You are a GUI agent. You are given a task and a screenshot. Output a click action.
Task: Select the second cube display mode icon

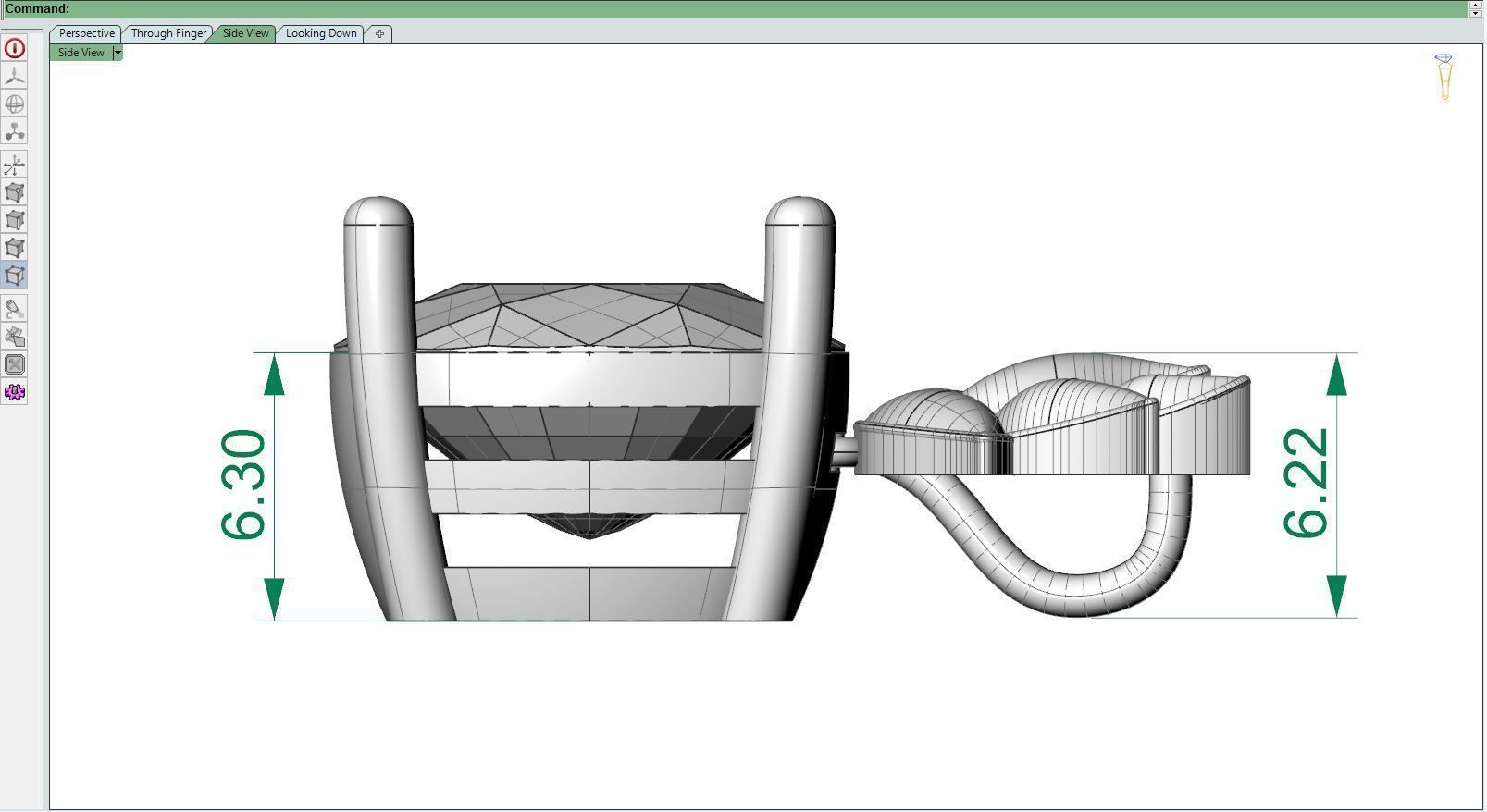pyautogui.click(x=15, y=220)
